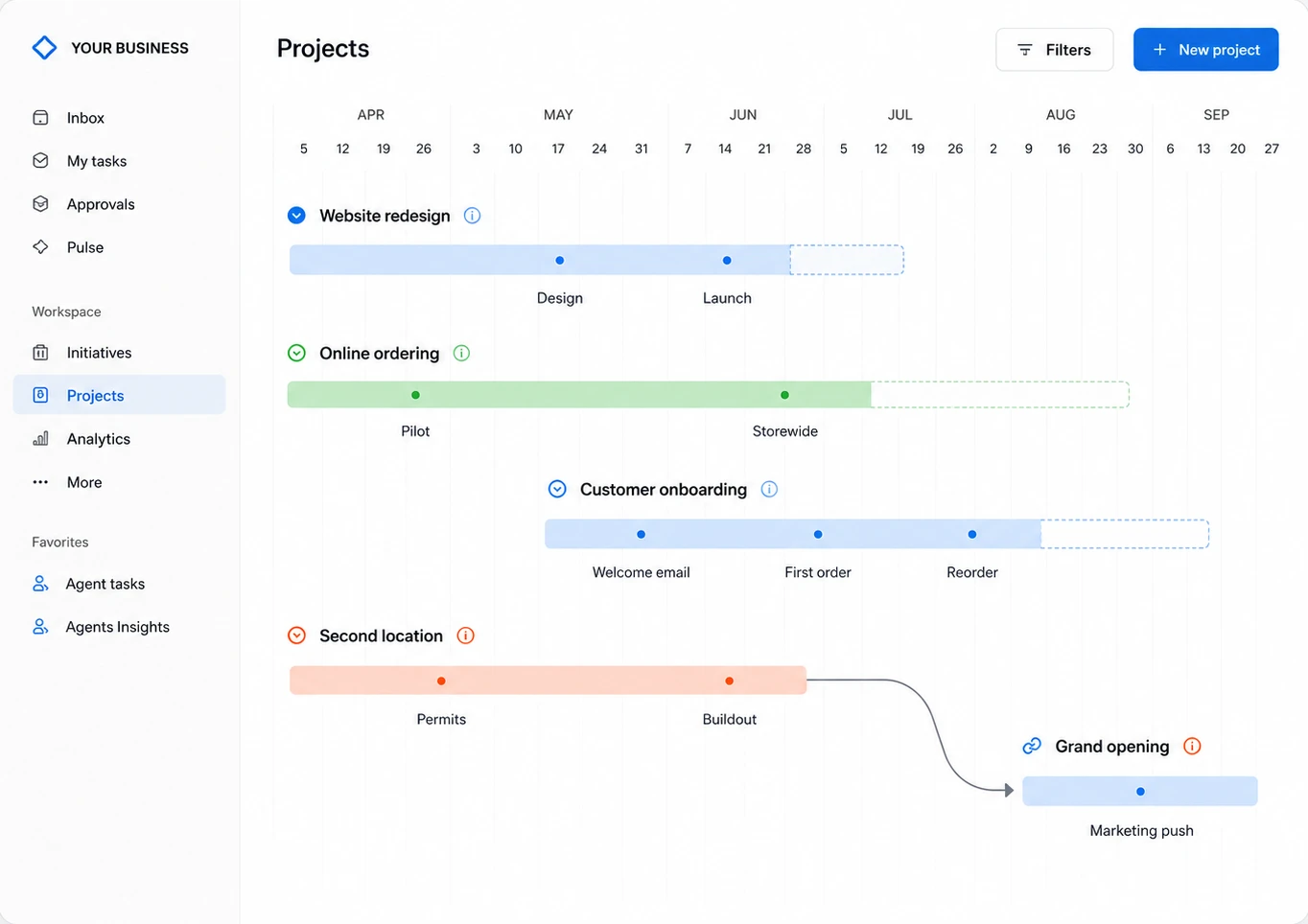Click the AUG month header

click(1061, 115)
